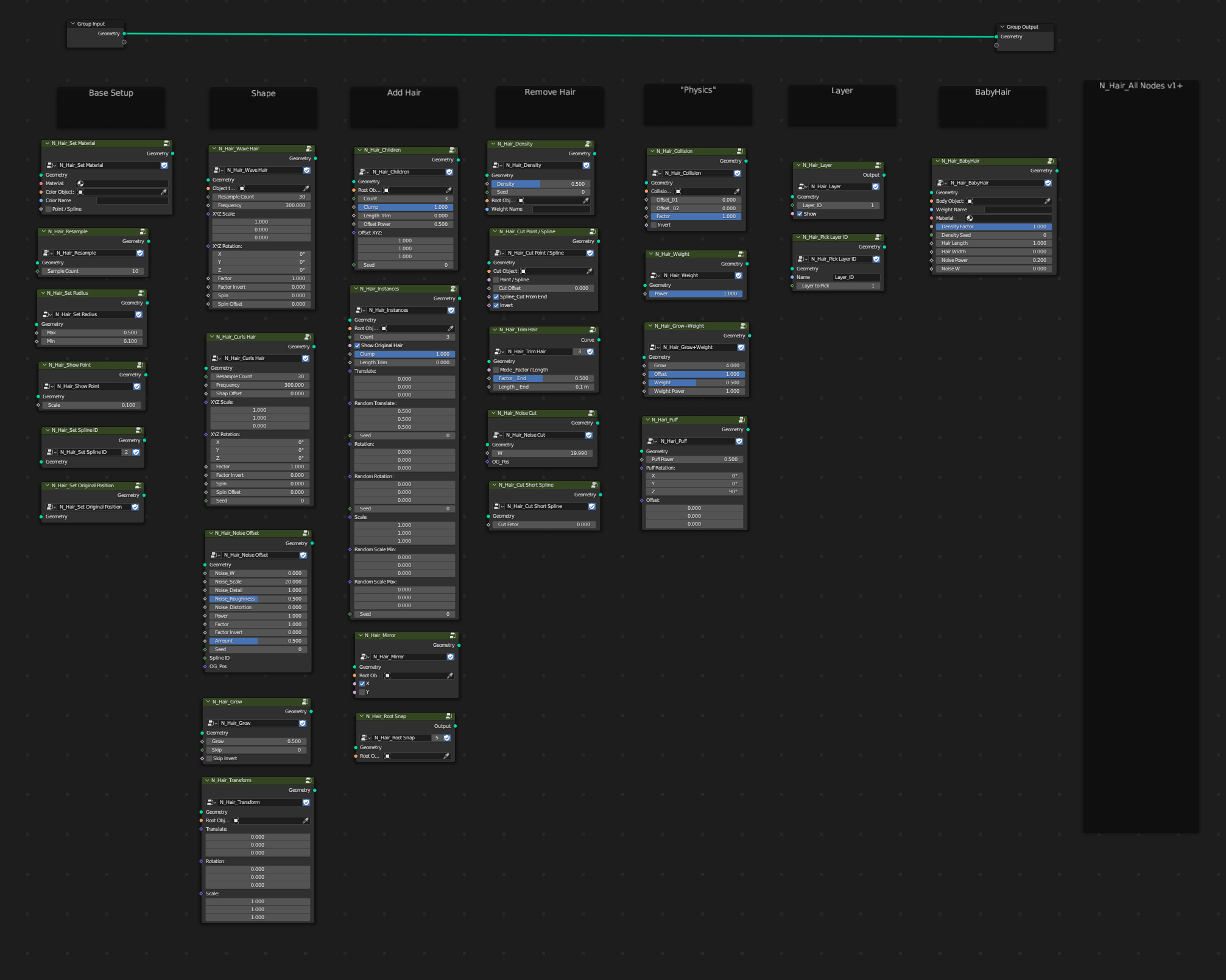
Task: Click the material sphere icon in Material field
Action: [x=80, y=183]
